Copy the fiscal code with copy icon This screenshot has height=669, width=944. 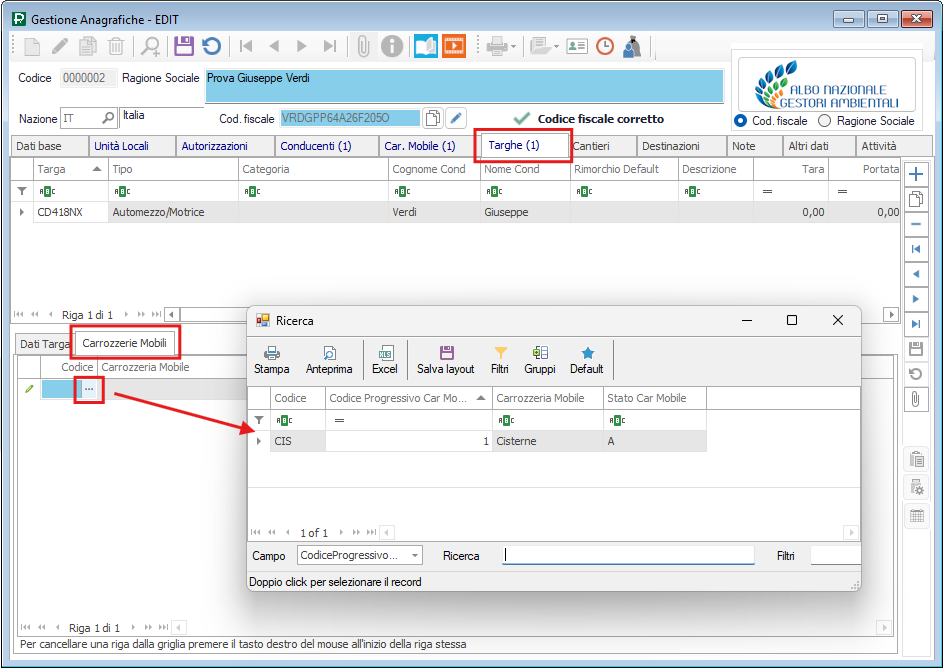(433, 118)
